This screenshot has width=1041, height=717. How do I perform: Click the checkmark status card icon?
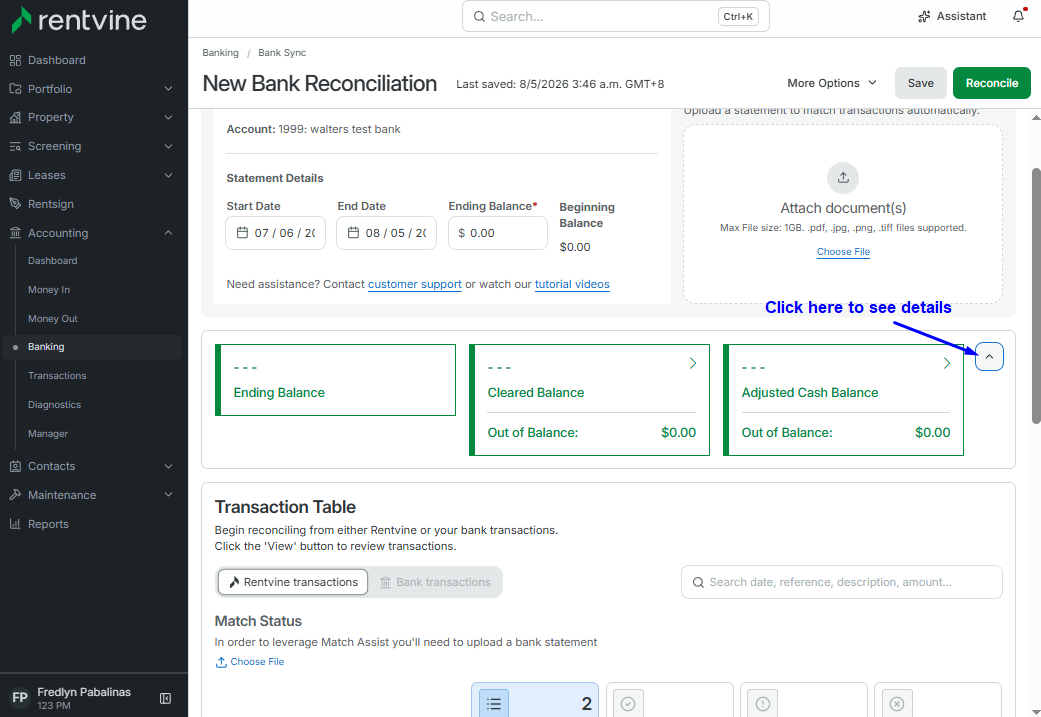click(x=628, y=703)
